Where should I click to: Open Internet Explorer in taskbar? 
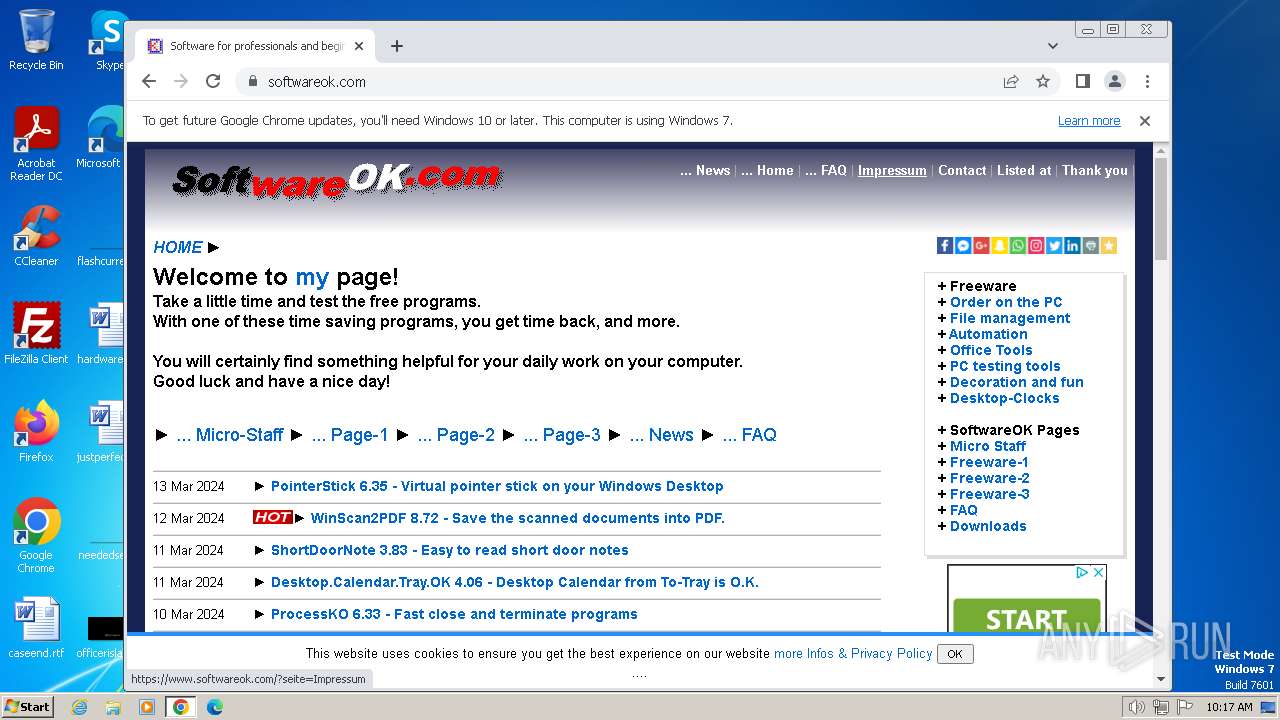79,707
